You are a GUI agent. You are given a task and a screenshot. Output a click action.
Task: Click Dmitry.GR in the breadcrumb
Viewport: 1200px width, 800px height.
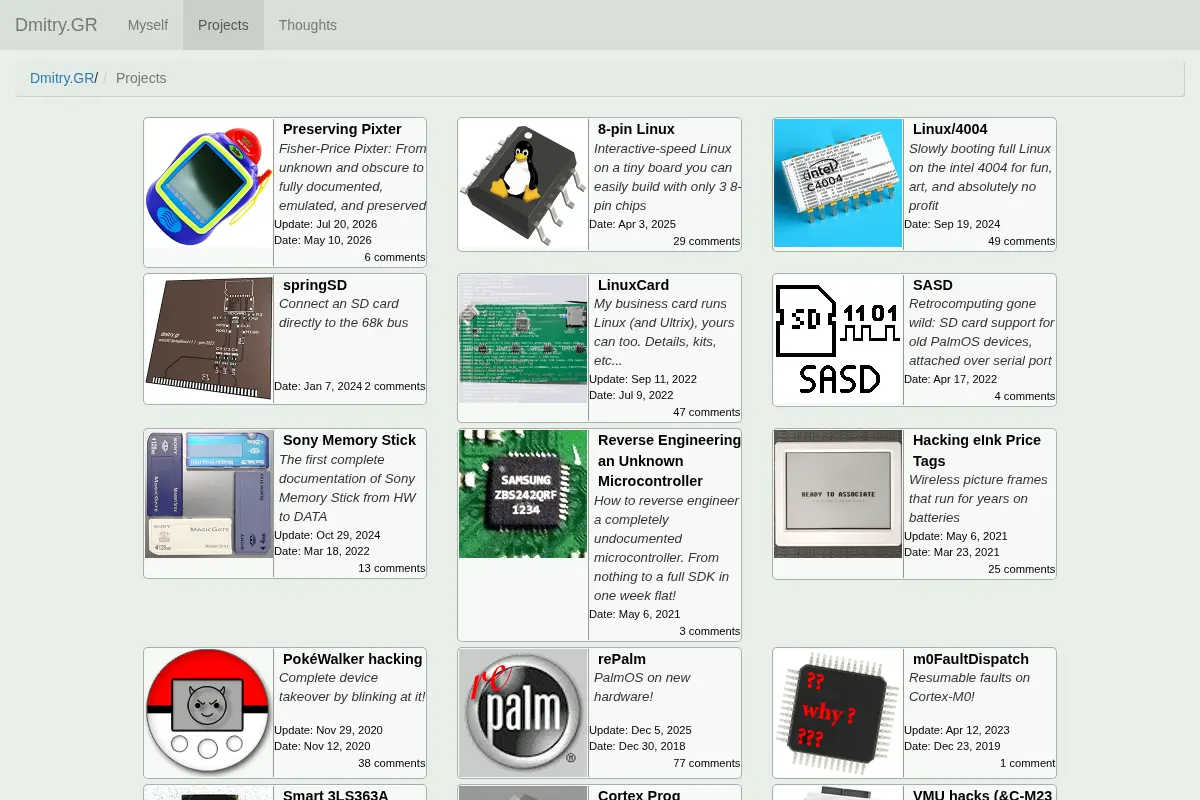click(x=62, y=78)
